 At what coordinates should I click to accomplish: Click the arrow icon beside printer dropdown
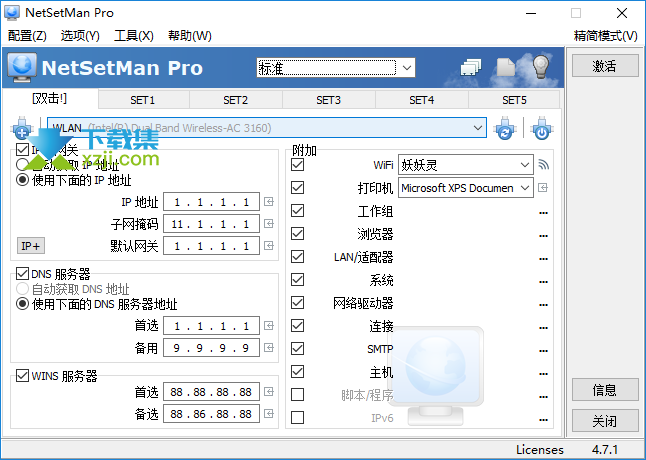coord(543,188)
